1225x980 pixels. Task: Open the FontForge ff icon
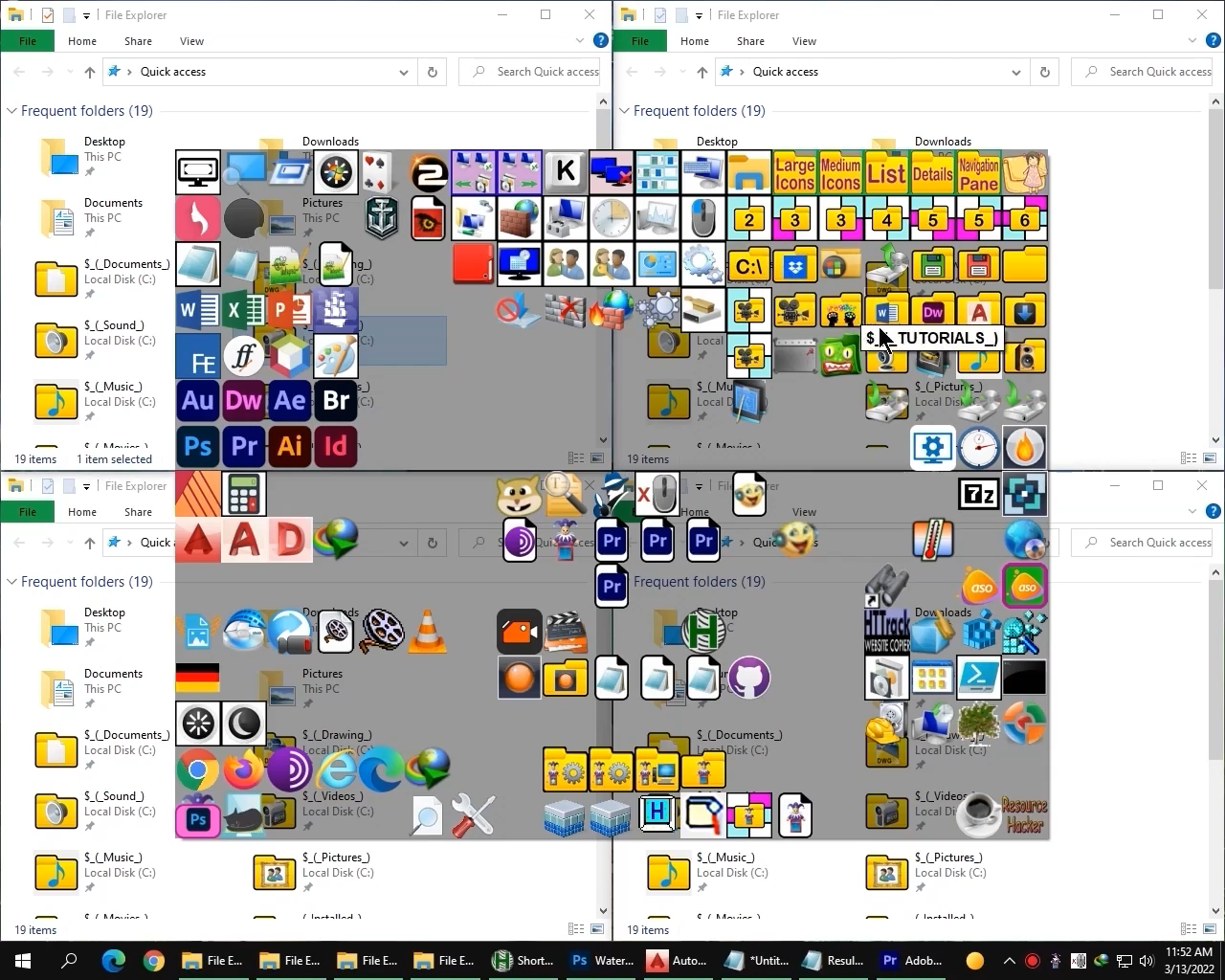tap(244, 356)
